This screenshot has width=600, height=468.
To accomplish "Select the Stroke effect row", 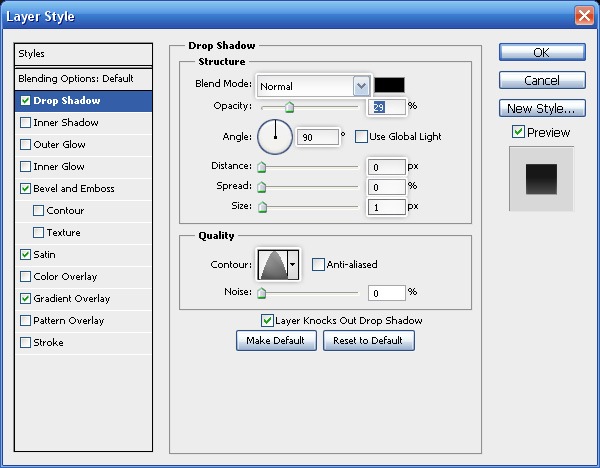I will pyautogui.click(x=83, y=343).
